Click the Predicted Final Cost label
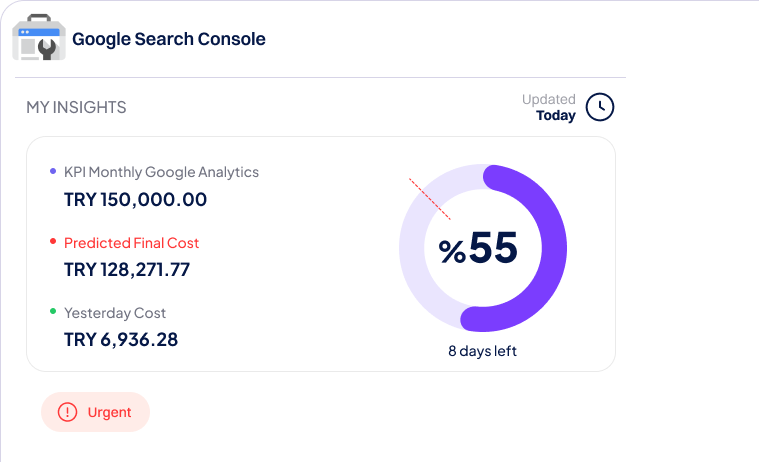Screen dimensions: 759x462 (x=131, y=243)
